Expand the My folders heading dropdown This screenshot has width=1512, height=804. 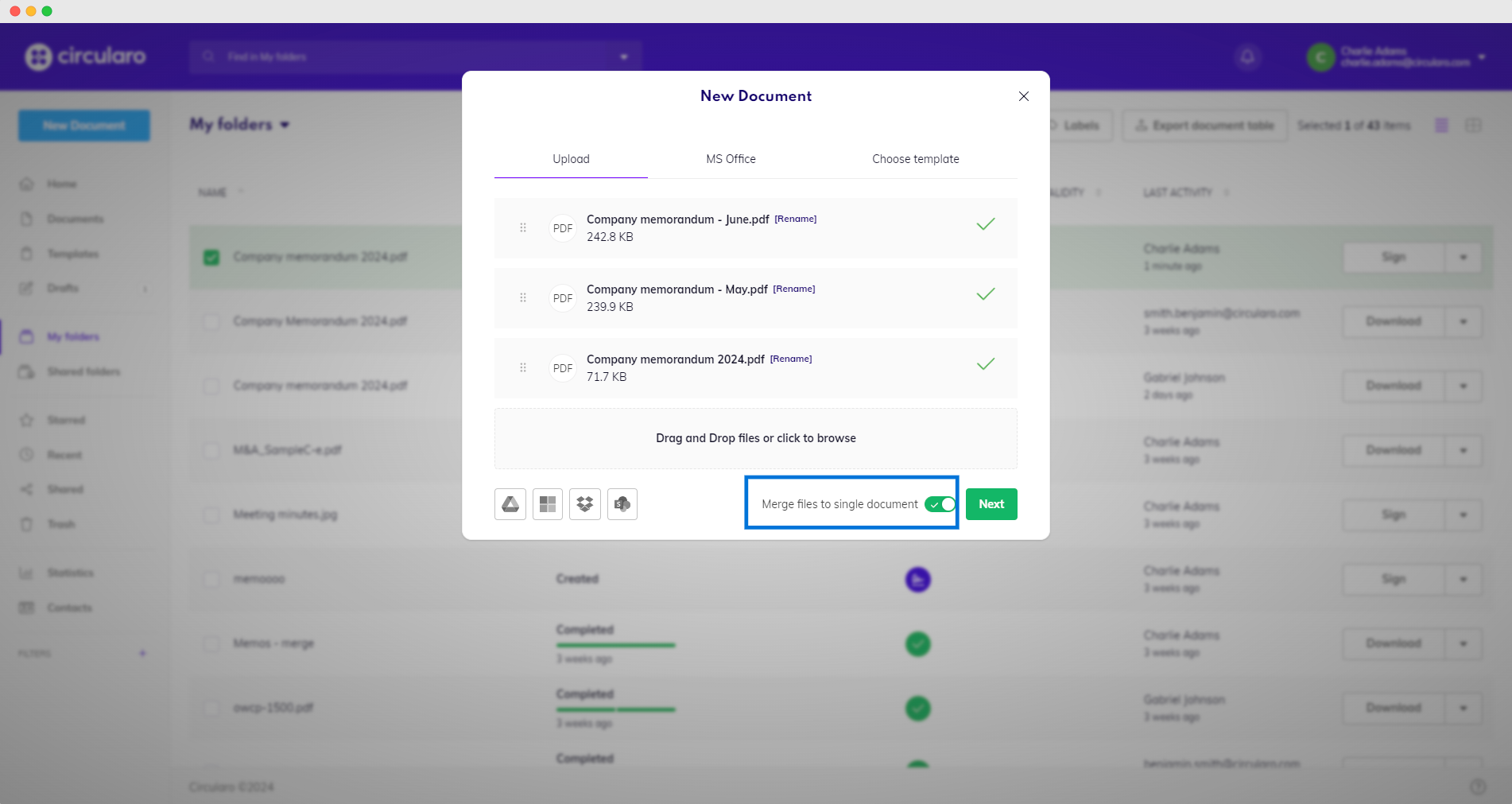coord(285,125)
